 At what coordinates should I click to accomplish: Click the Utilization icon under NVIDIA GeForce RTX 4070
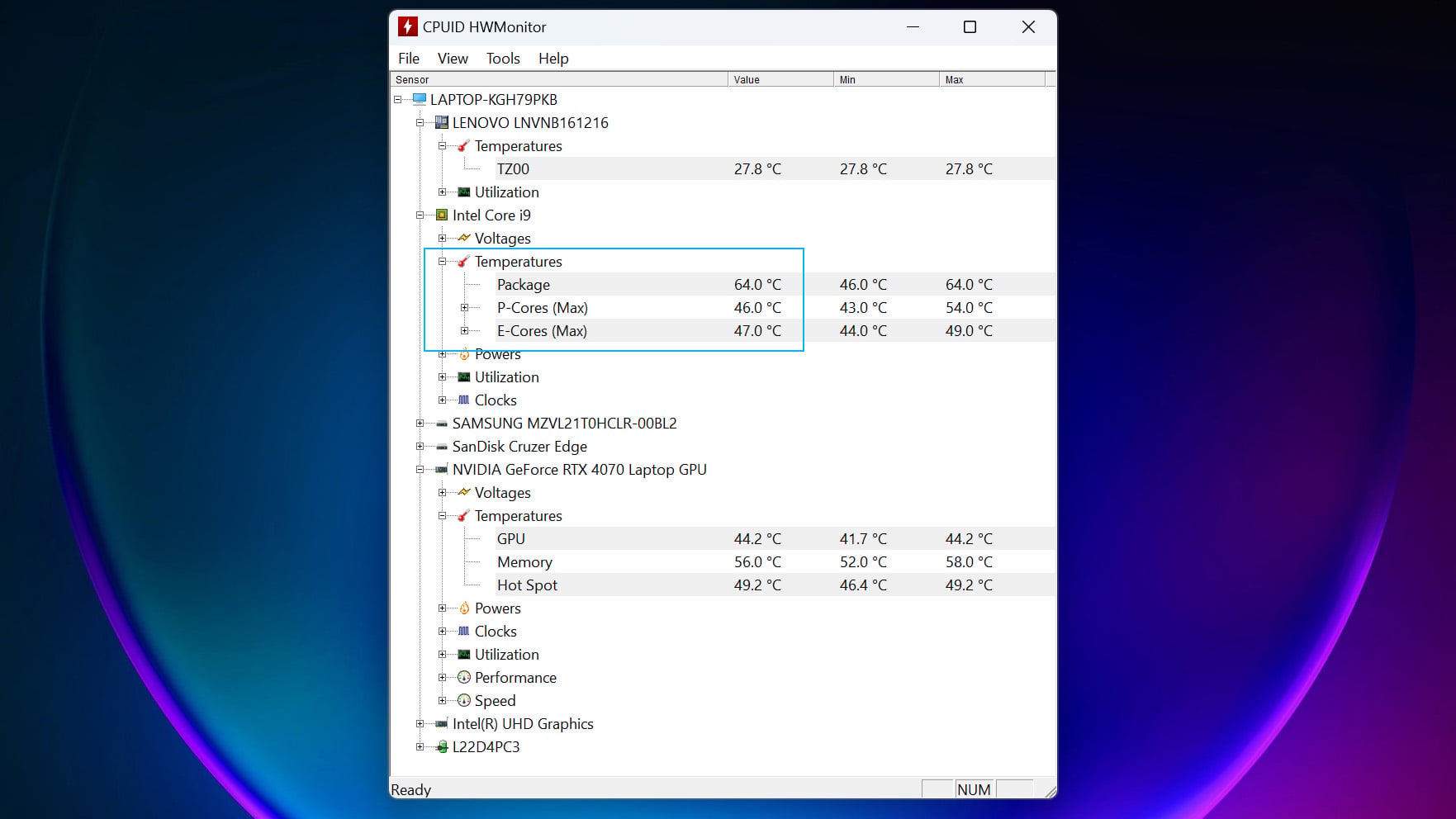(x=464, y=654)
